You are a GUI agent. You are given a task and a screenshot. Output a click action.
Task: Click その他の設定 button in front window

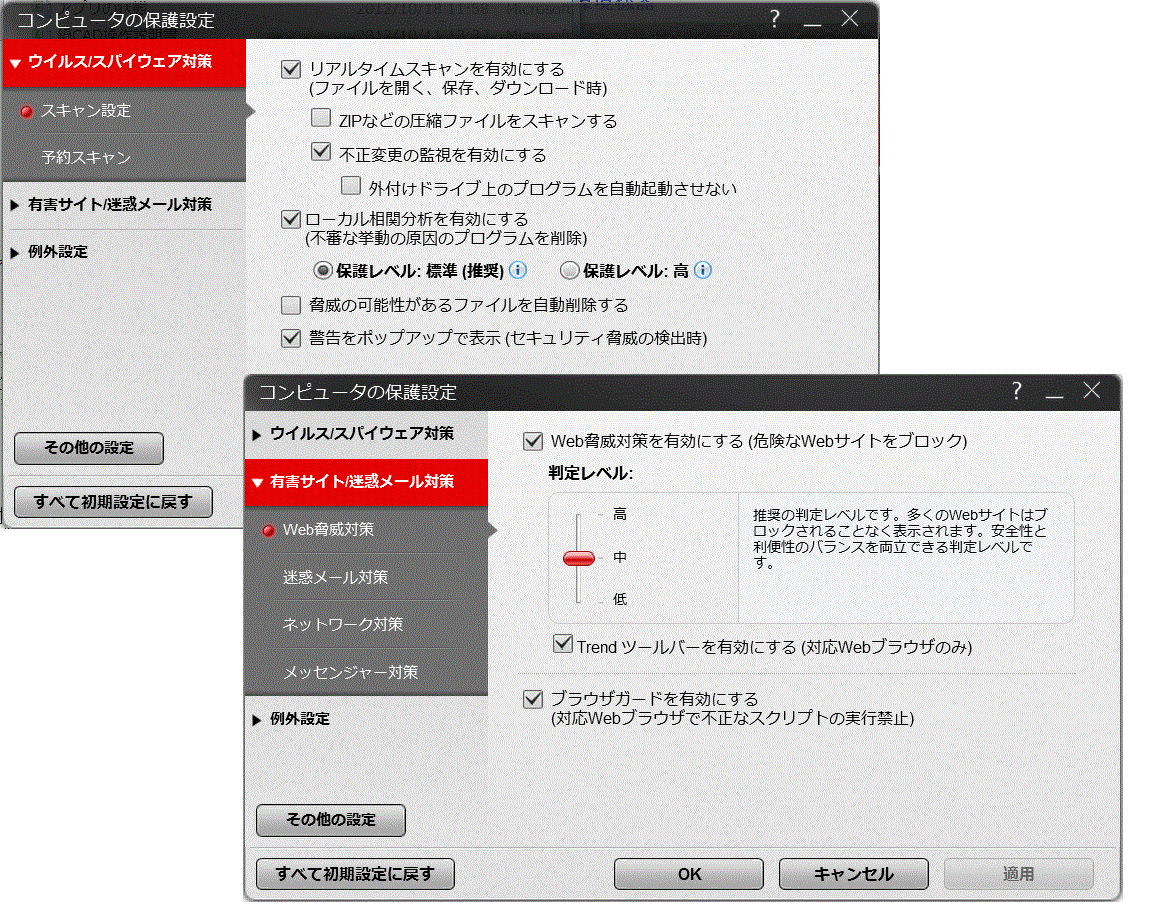click(331, 820)
